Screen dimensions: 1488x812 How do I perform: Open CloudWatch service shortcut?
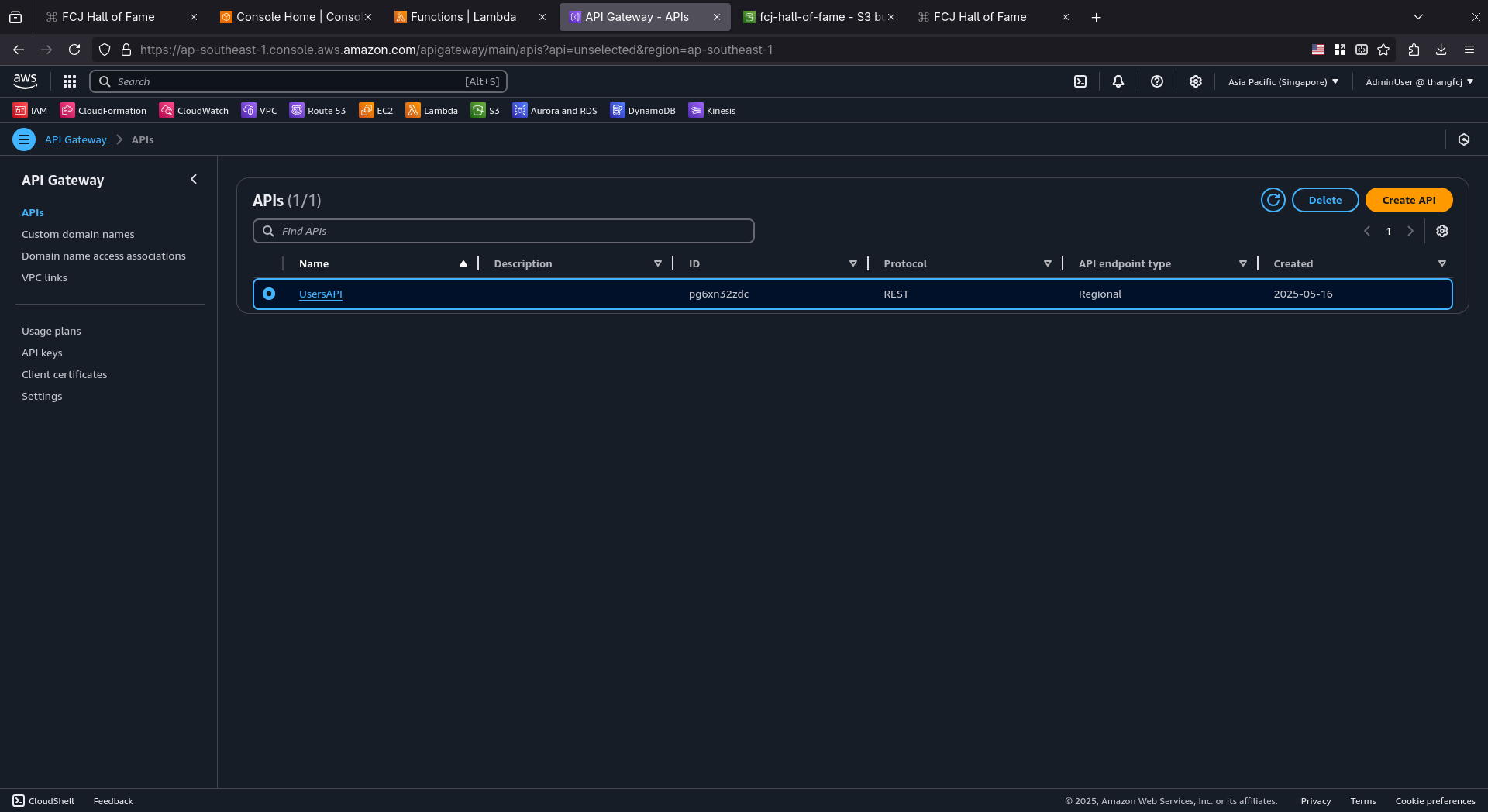coord(194,110)
